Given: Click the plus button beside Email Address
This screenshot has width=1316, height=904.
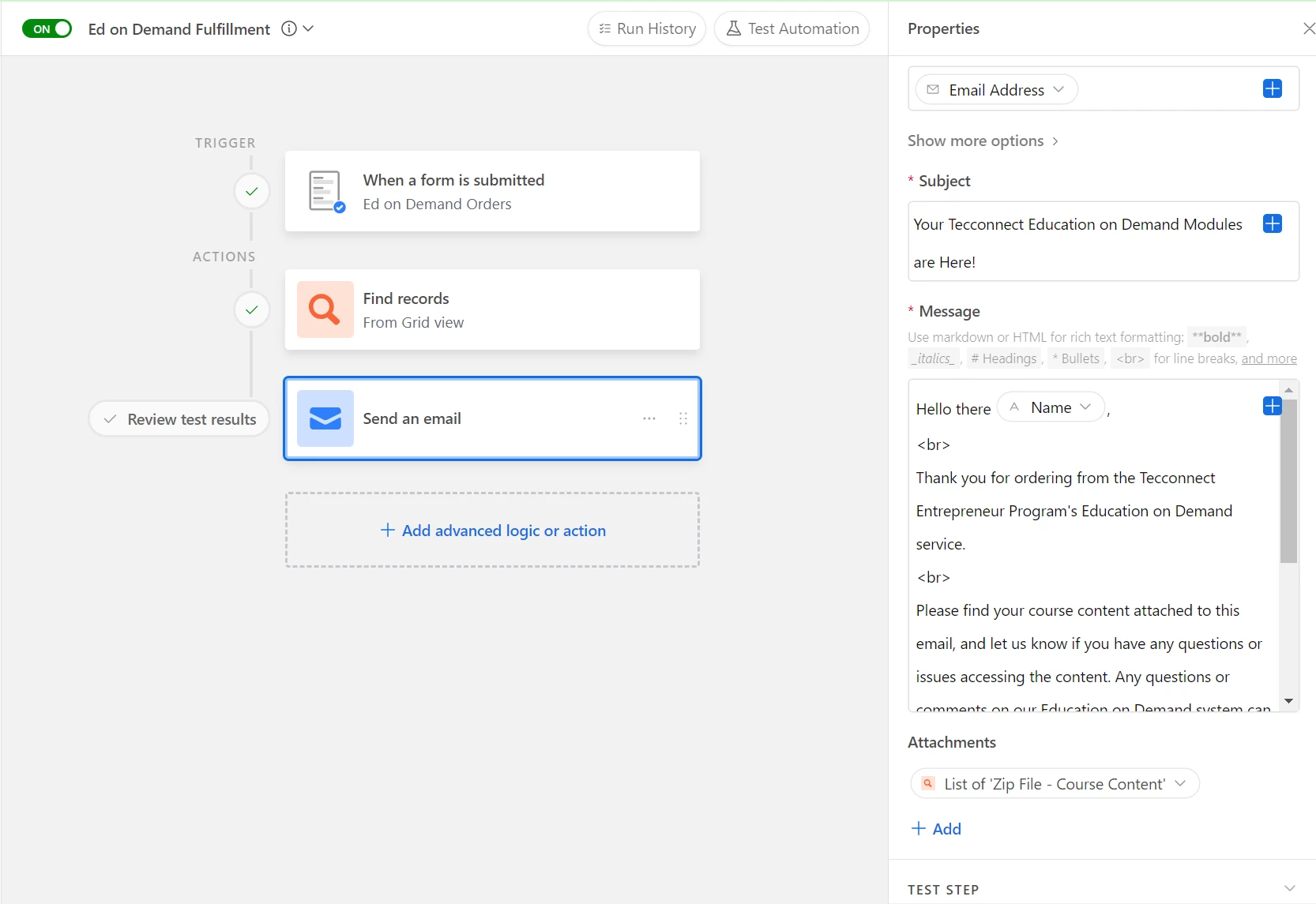Looking at the screenshot, I should (x=1272, y=89).
